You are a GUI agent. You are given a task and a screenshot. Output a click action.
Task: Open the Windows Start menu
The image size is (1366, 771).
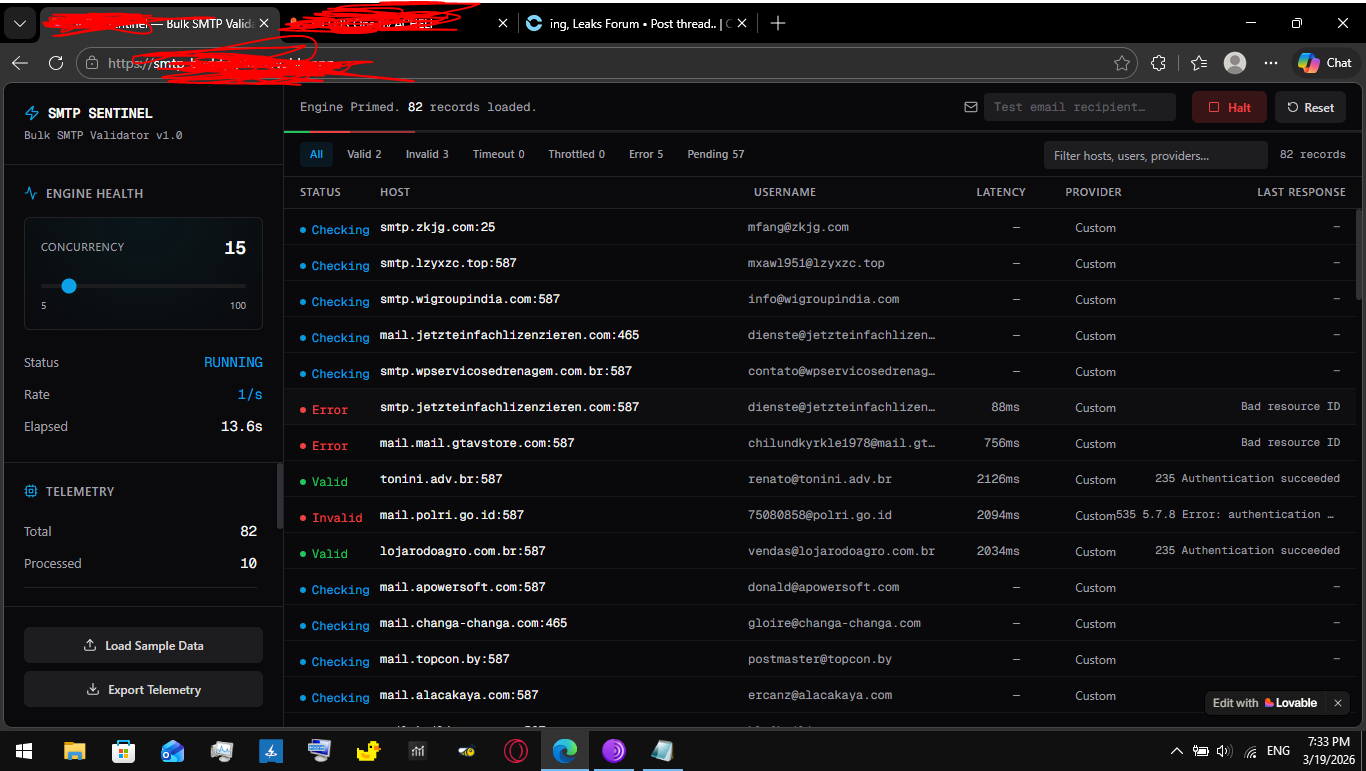point(24,751)
